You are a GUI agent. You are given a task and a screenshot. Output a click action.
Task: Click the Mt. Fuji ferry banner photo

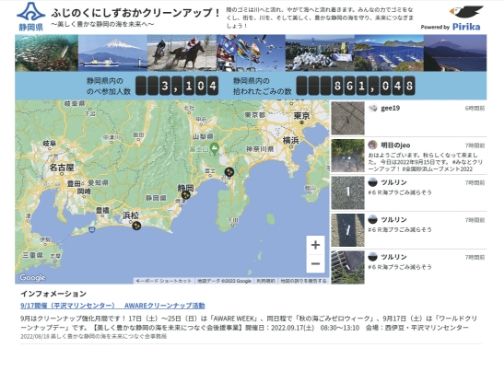coord(113,53)
